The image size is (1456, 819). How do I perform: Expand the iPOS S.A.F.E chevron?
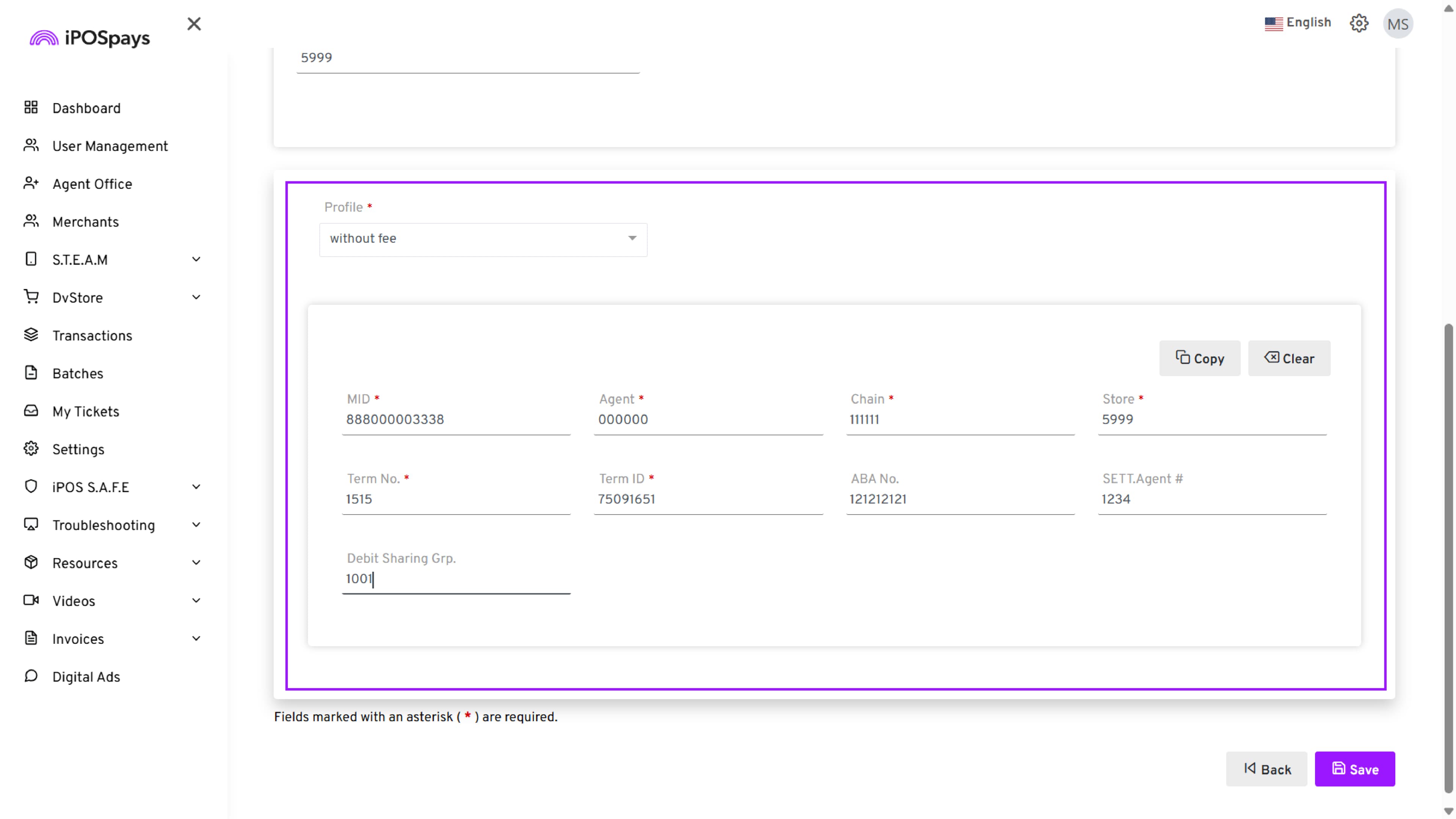tap(196, 486)
